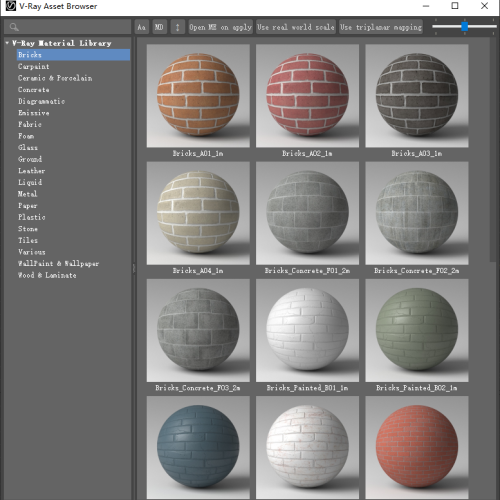Open the WallPaint & Wallpaper category
This screenshot has height=500, width=500.
pos(58,264)
